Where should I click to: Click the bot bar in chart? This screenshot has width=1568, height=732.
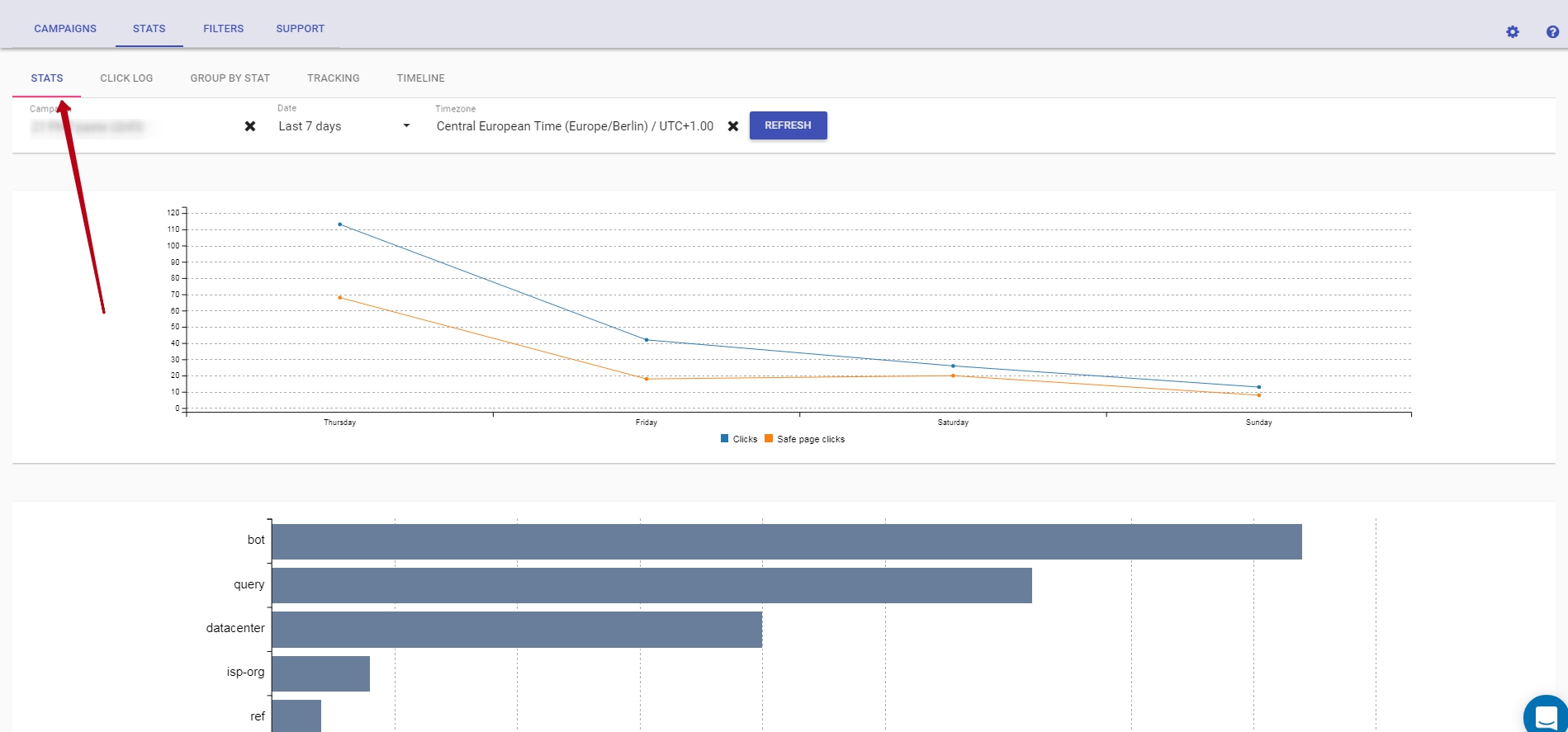786,541
